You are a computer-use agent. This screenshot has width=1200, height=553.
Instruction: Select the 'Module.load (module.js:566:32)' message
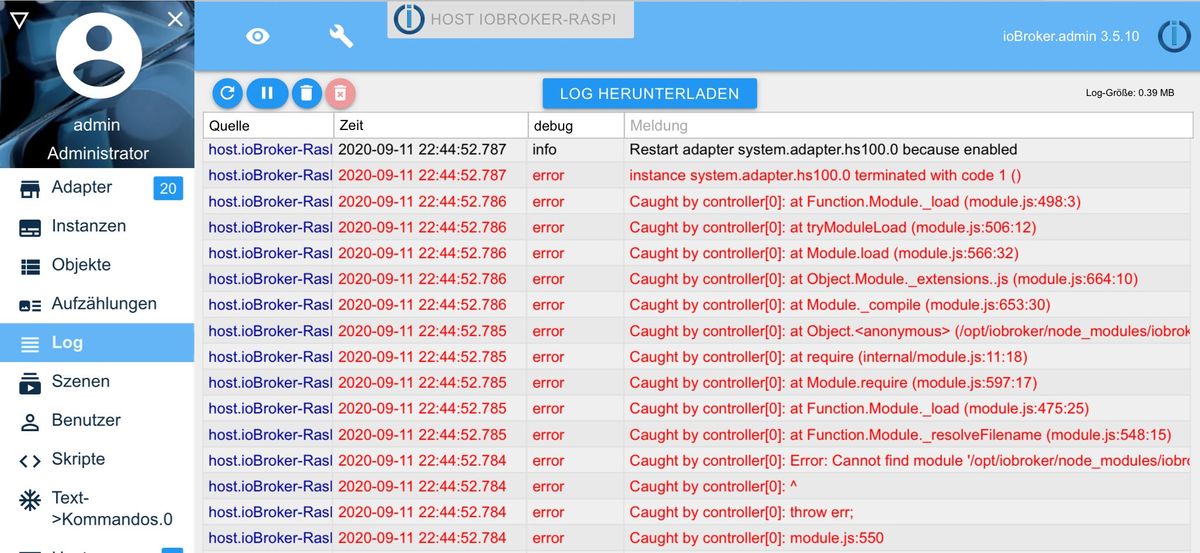pyautogui.click(x=824, y=253)
